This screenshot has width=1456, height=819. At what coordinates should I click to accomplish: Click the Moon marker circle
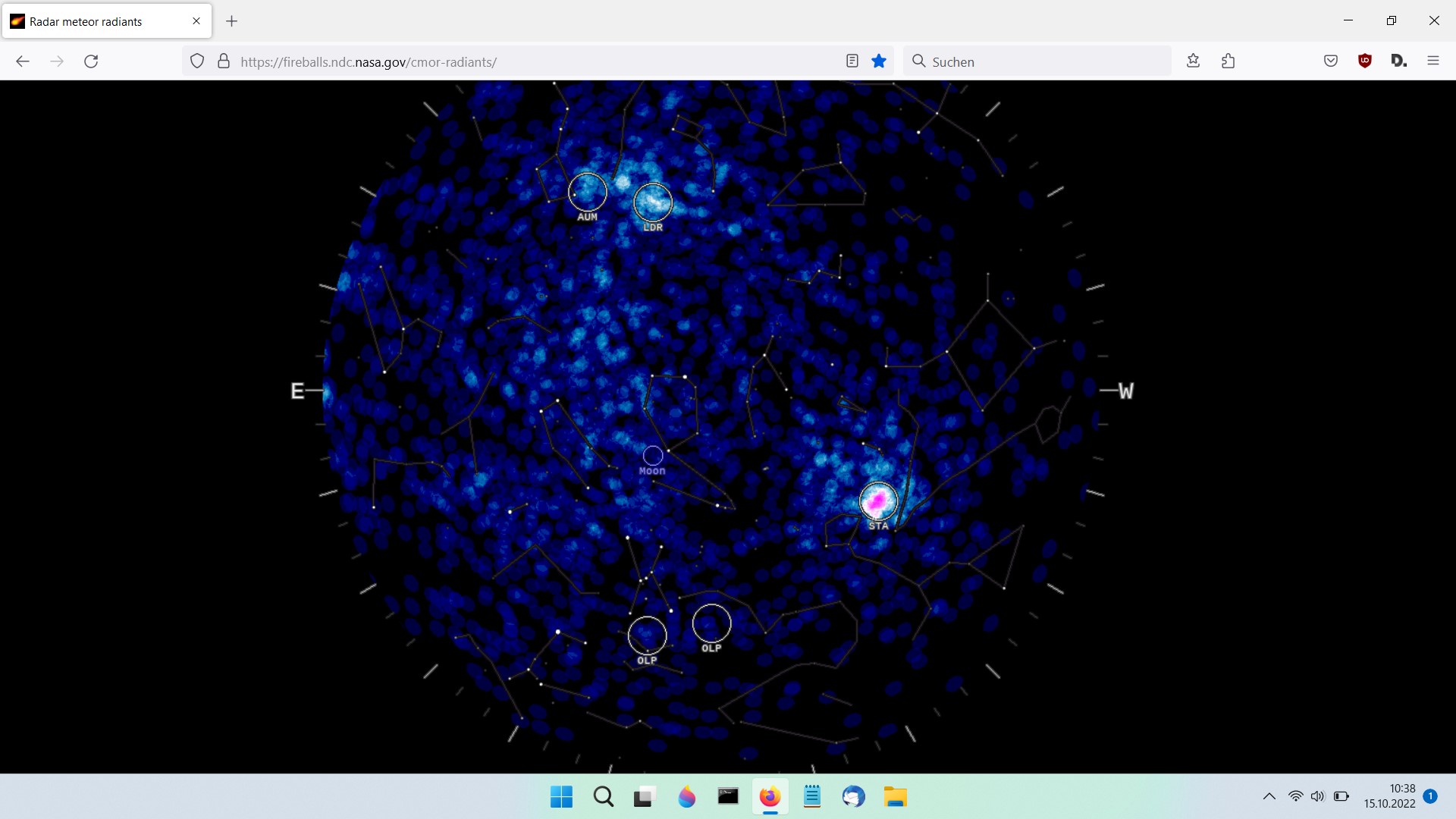pyautogui.click(x=652, y=455)
